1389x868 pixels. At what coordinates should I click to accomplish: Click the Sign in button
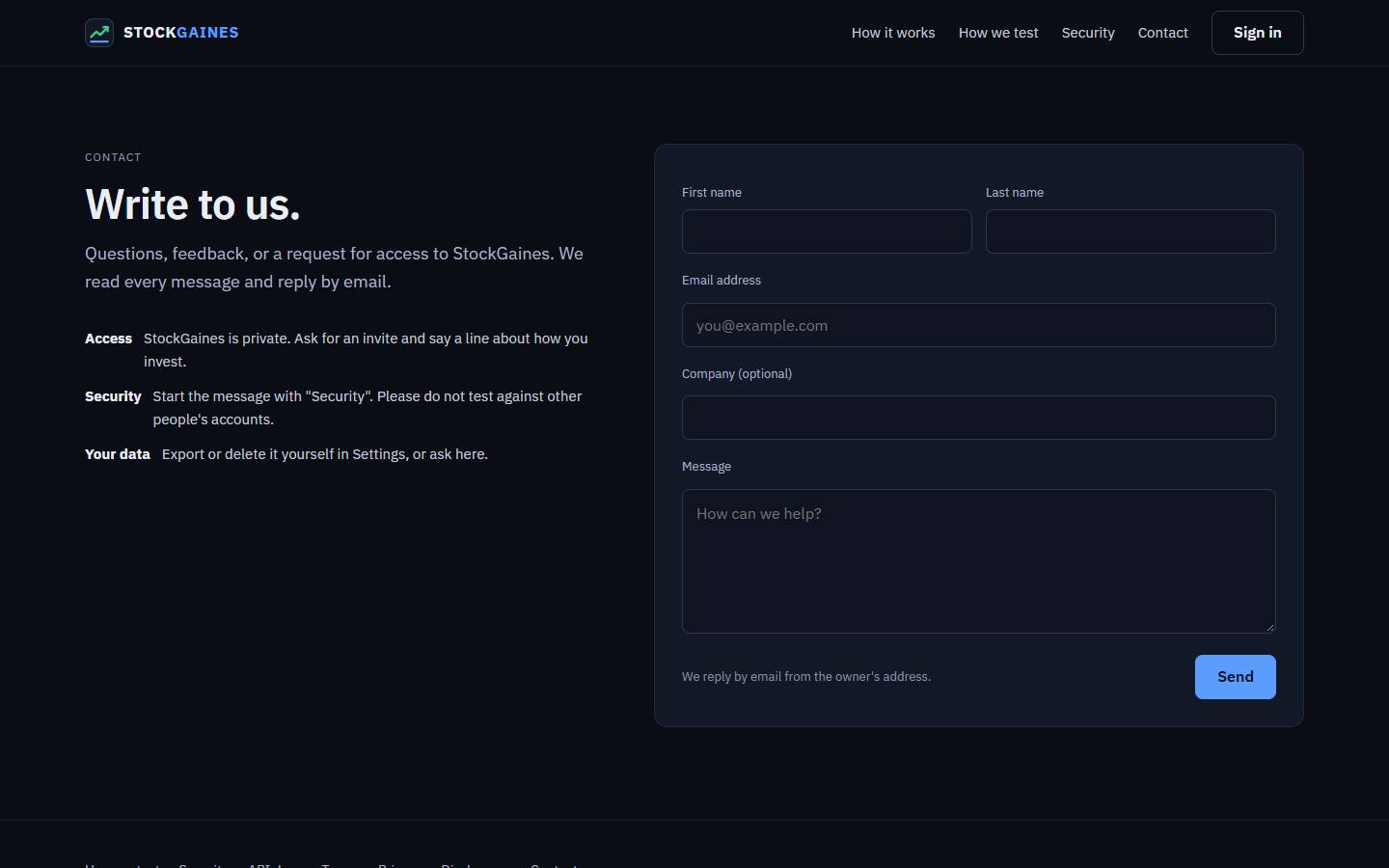1258,33
